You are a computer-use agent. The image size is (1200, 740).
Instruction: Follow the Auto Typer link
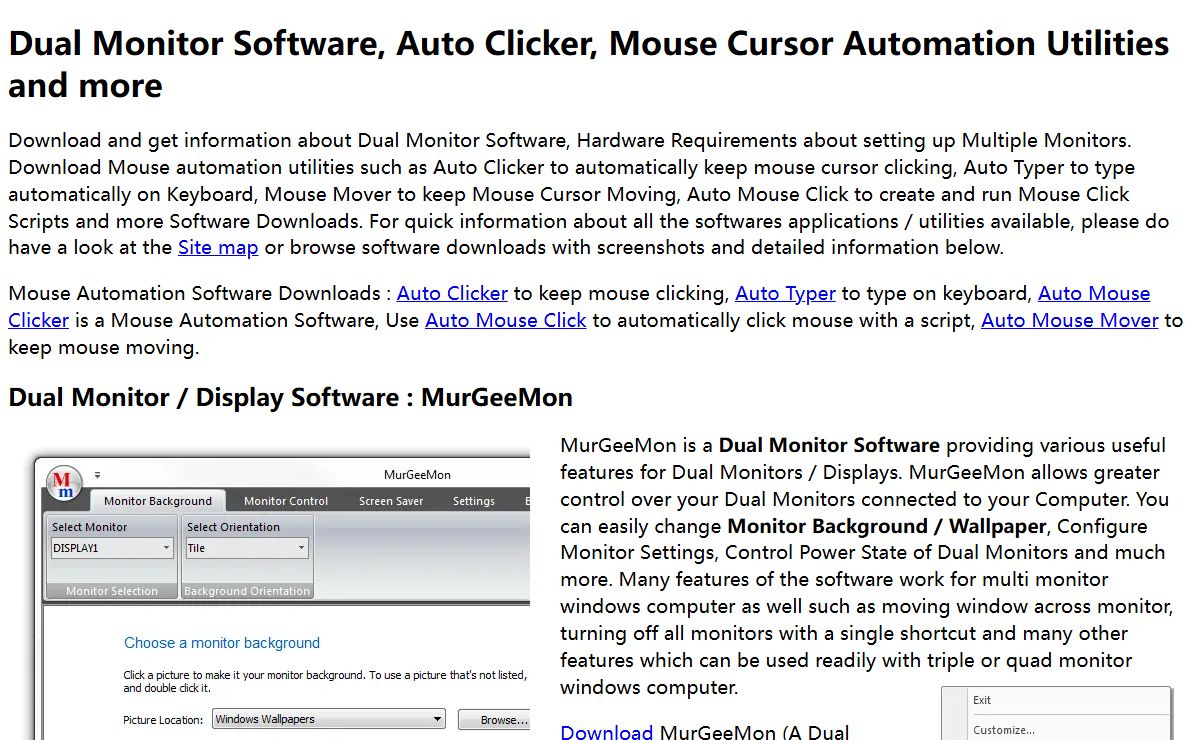[785, 293]
